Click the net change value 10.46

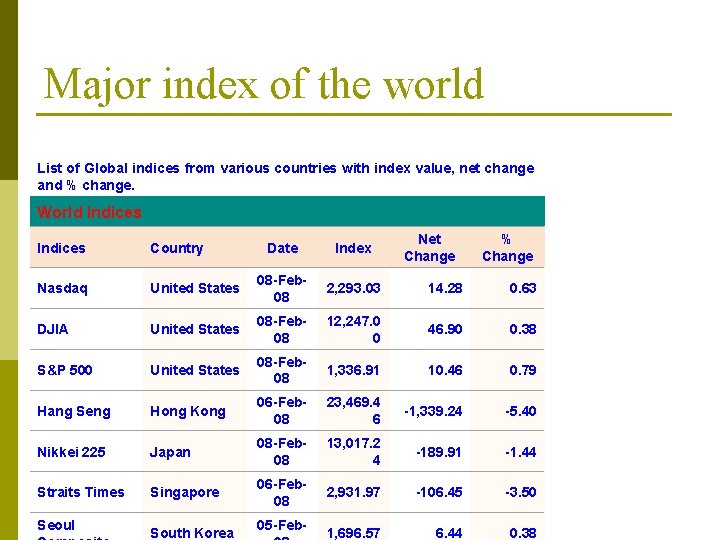tap(445, 370)
